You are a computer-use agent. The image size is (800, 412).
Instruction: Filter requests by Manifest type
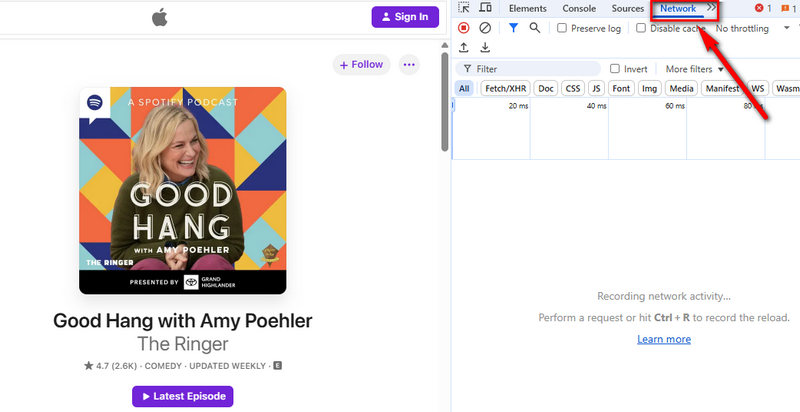722,88
